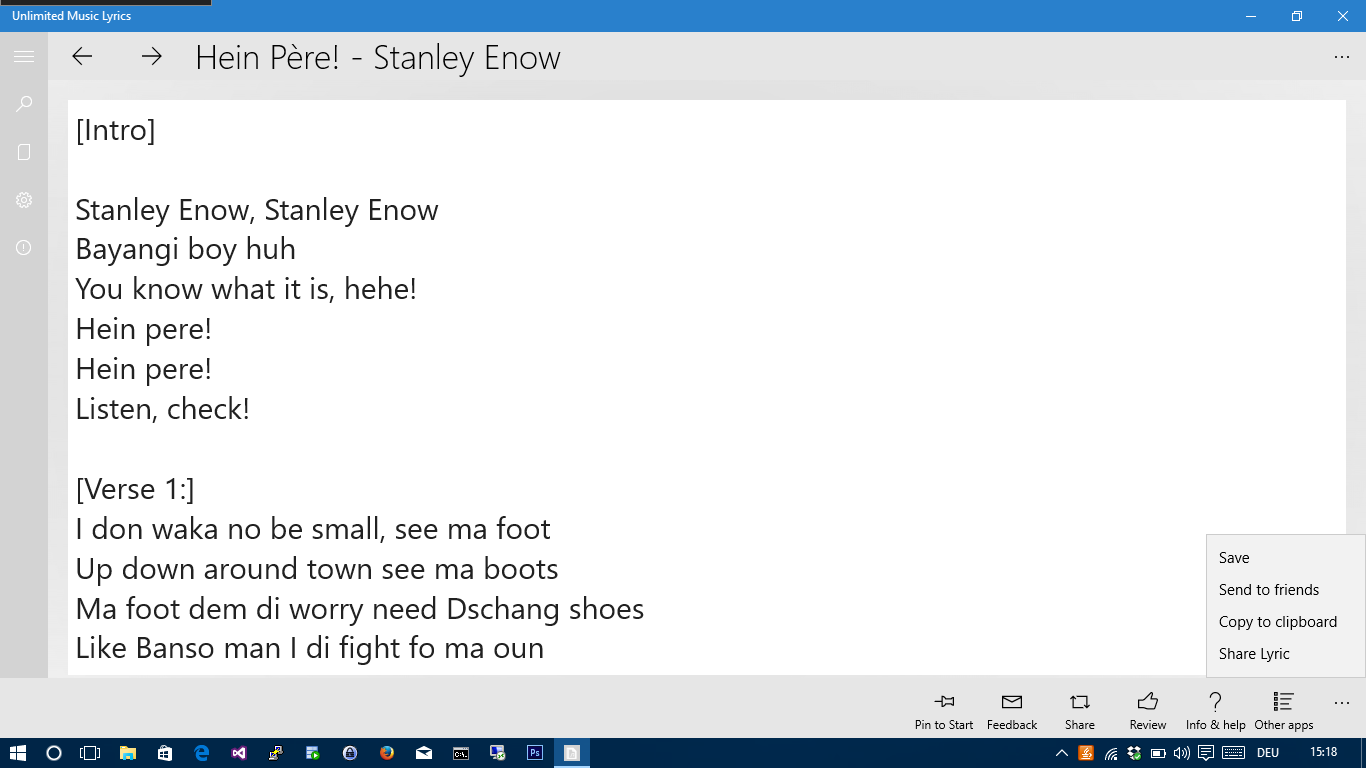The image size is (1366, 768).
Task: Click Share Lyric in the menu
Action: [1254, 654]
